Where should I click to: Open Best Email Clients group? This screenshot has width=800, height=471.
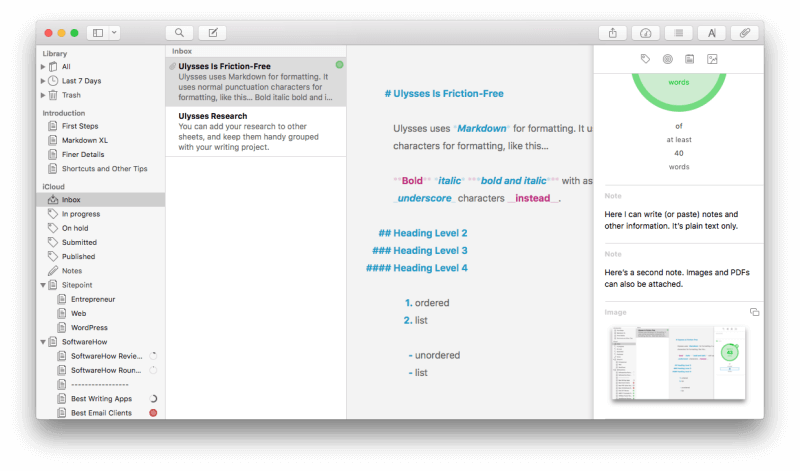[x=101, y=413]
